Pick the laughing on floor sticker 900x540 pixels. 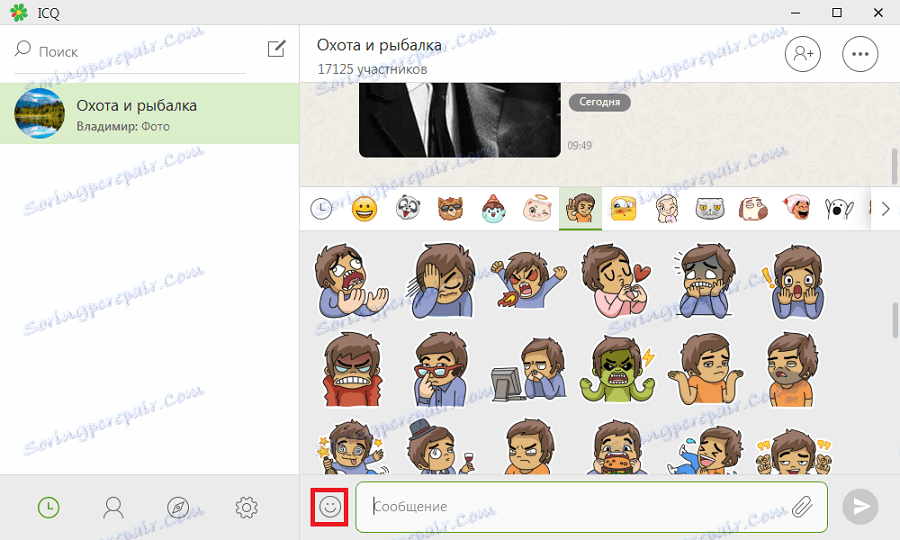click(706, 450)
